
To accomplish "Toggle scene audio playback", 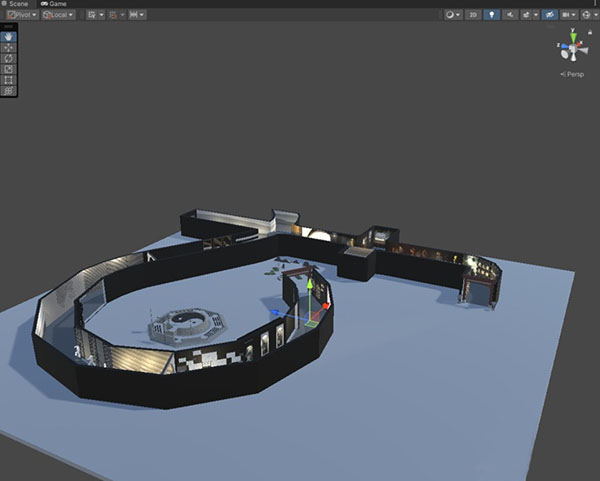I will point(509,15).
